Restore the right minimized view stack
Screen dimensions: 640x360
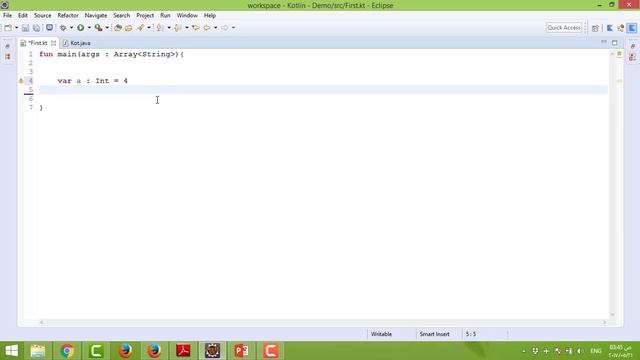(633, 46)
